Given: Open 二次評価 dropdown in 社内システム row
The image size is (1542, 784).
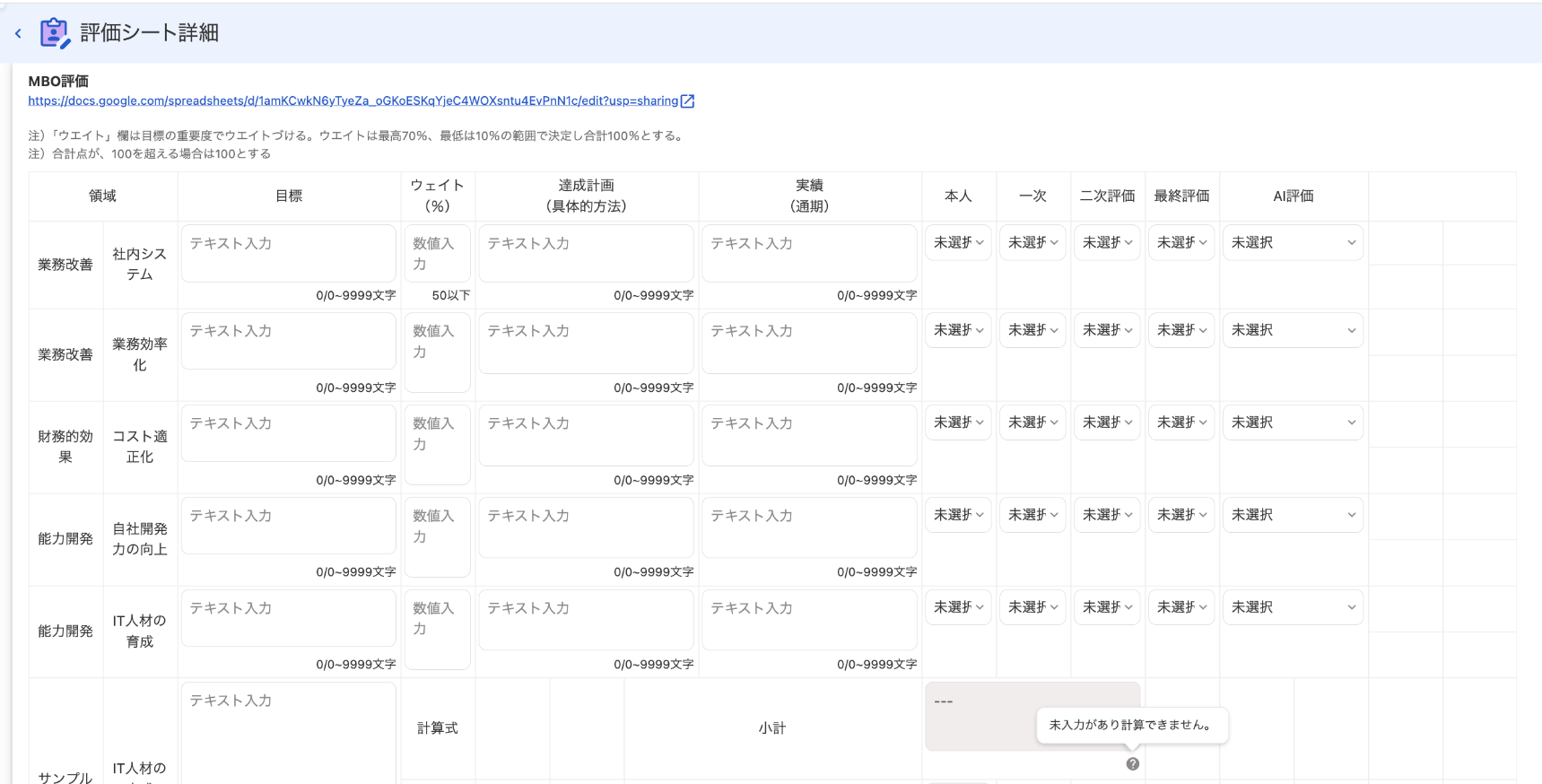Looking at the screenshot, I should pyautogui.click(x=1107, y=242).
